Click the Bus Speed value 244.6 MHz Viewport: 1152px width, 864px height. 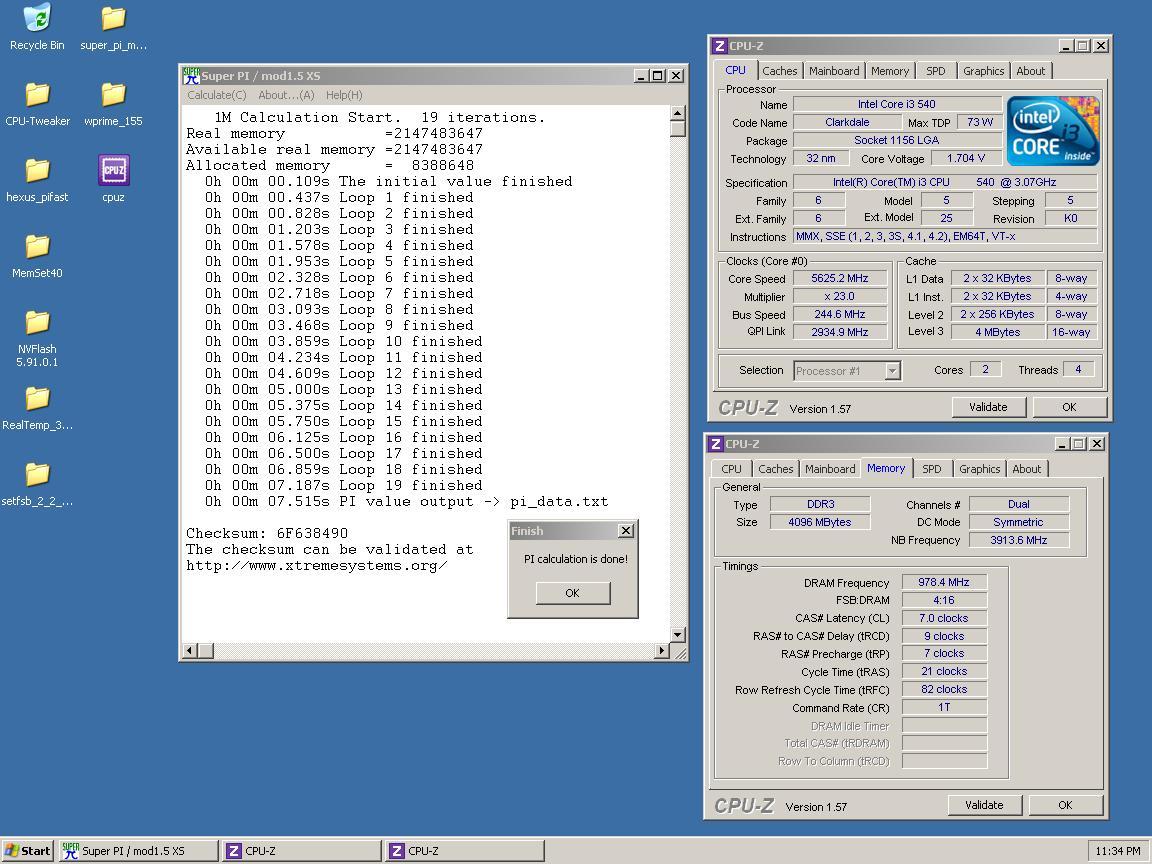[840, 314]
